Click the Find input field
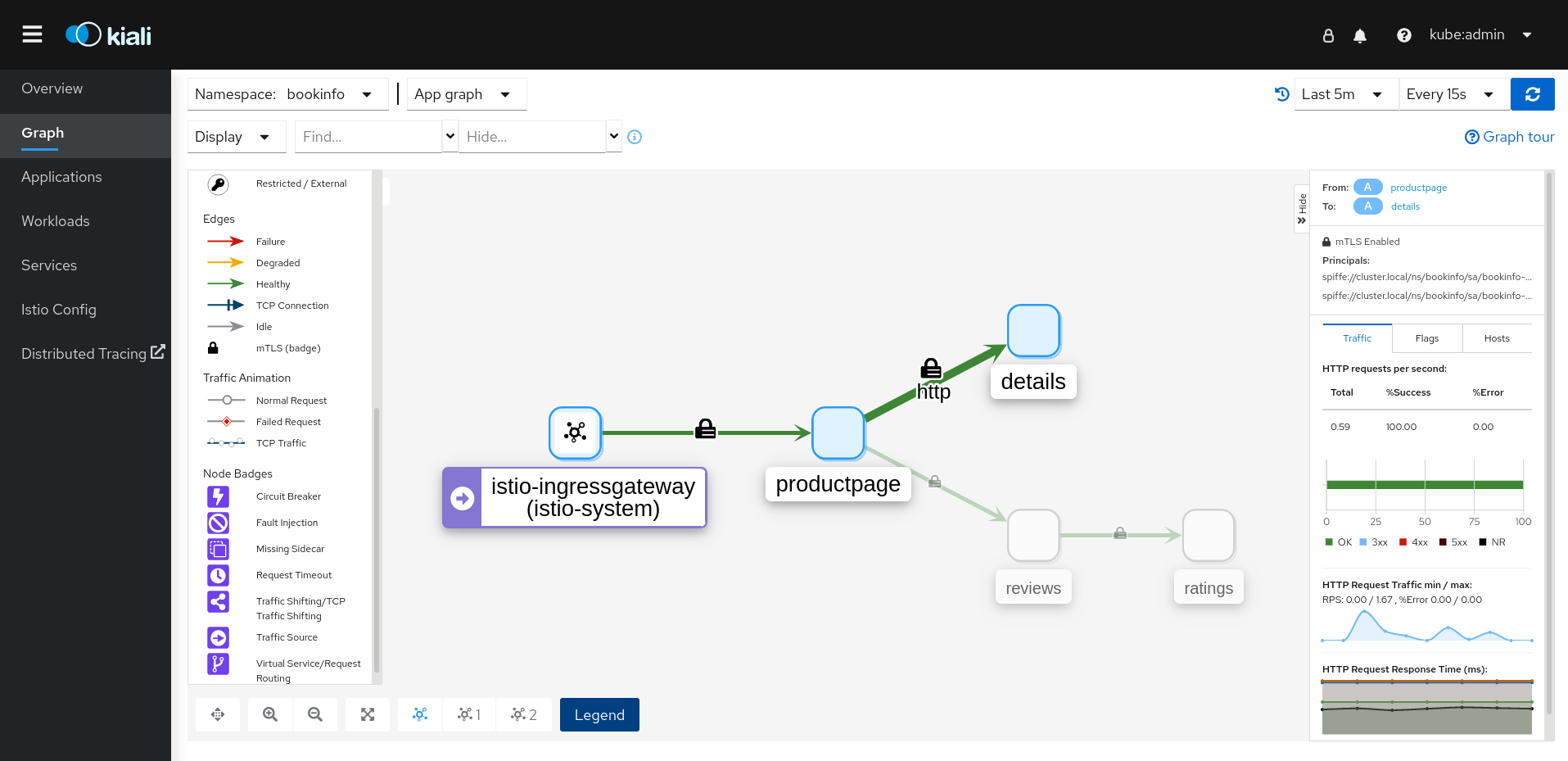Viewport: 1568px width, 761px height. click(x=368, y=137)
